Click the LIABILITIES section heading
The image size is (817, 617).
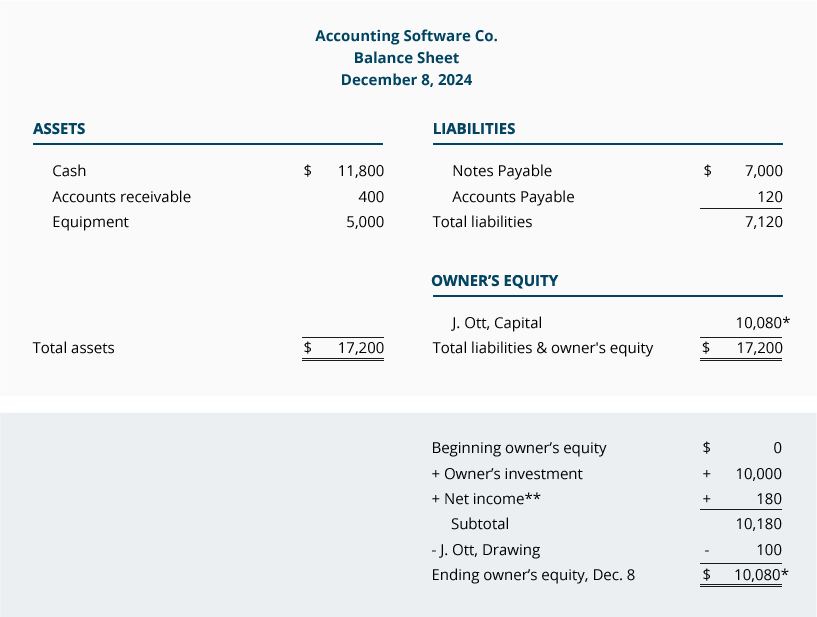474,129
